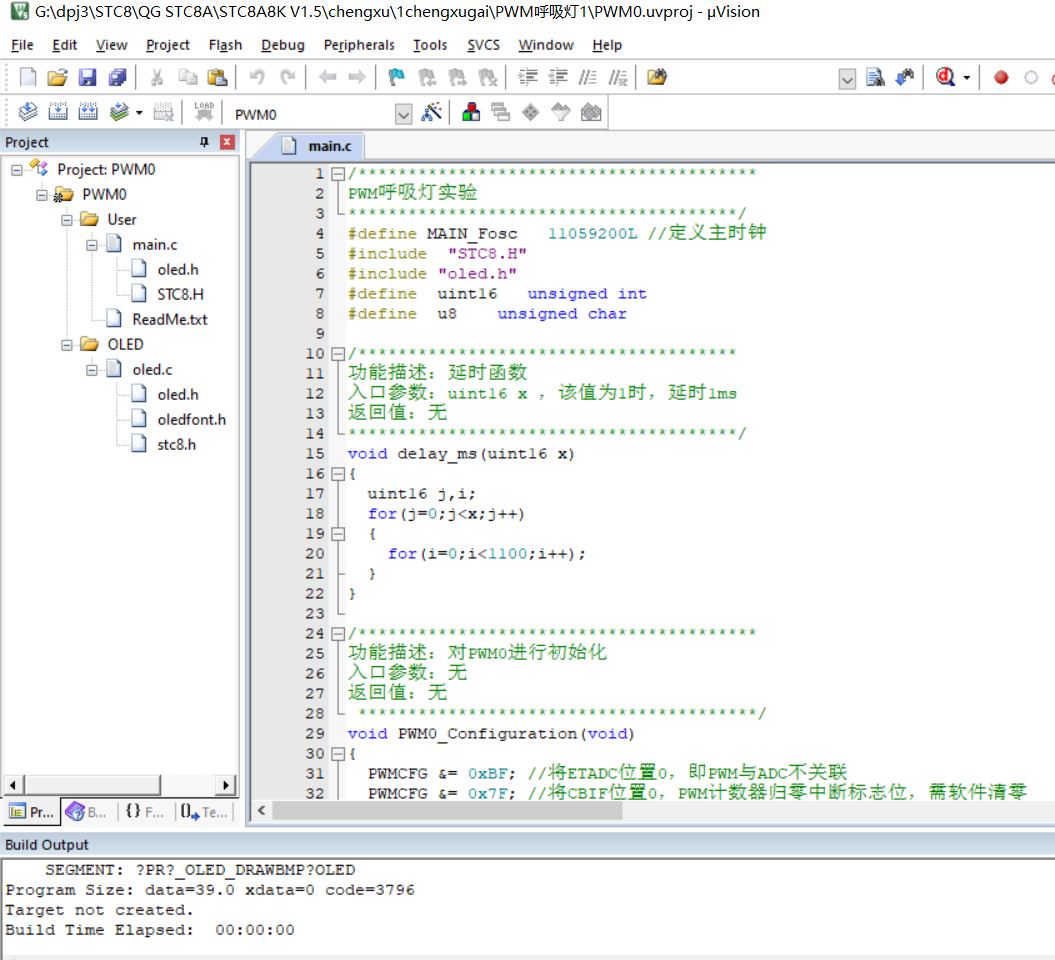Open Manage Project Items colored blocks icon

(x=471, y=112)
